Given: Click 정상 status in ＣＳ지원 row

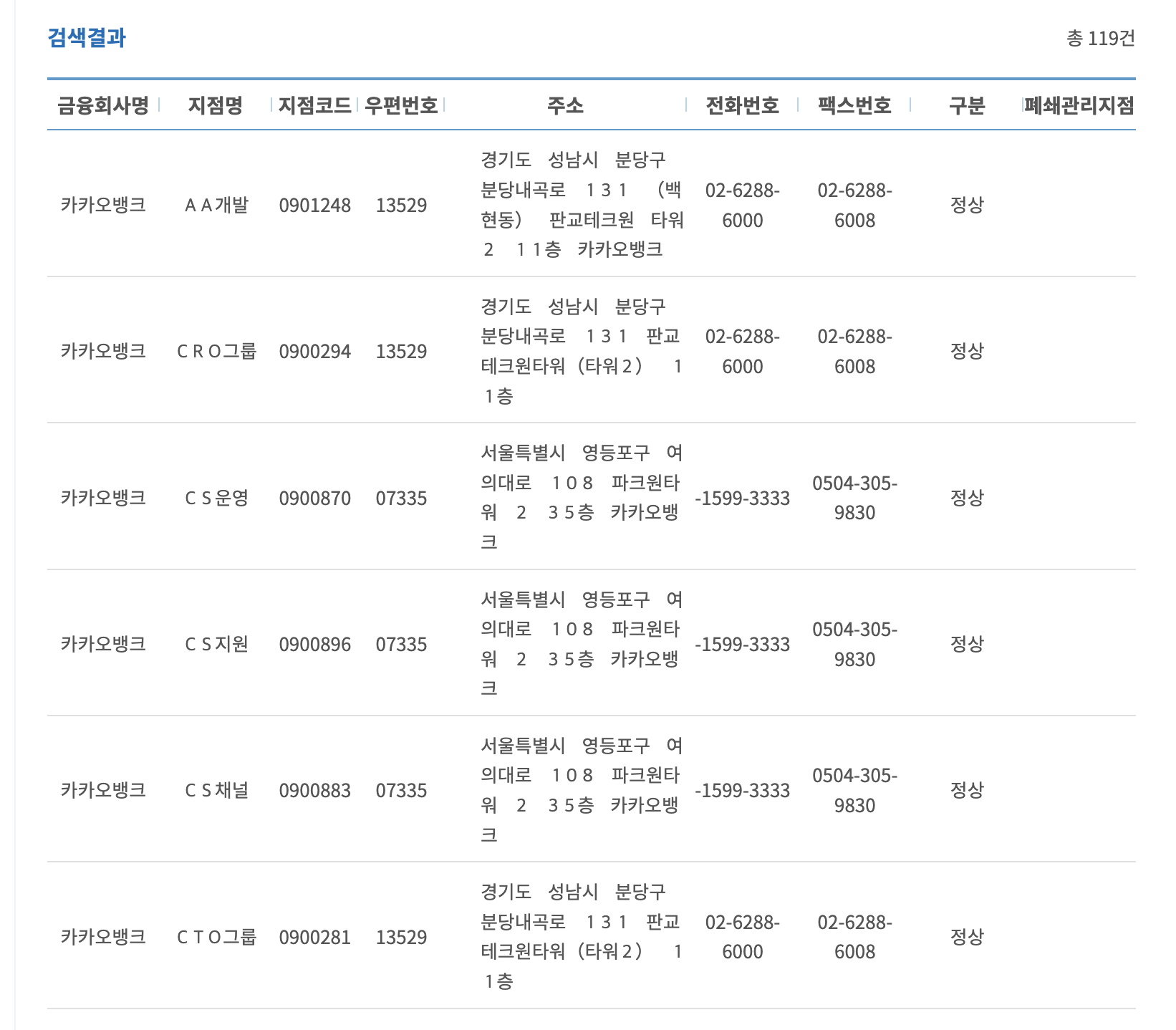Looking at the screenshot, I should tap(967, 644).
